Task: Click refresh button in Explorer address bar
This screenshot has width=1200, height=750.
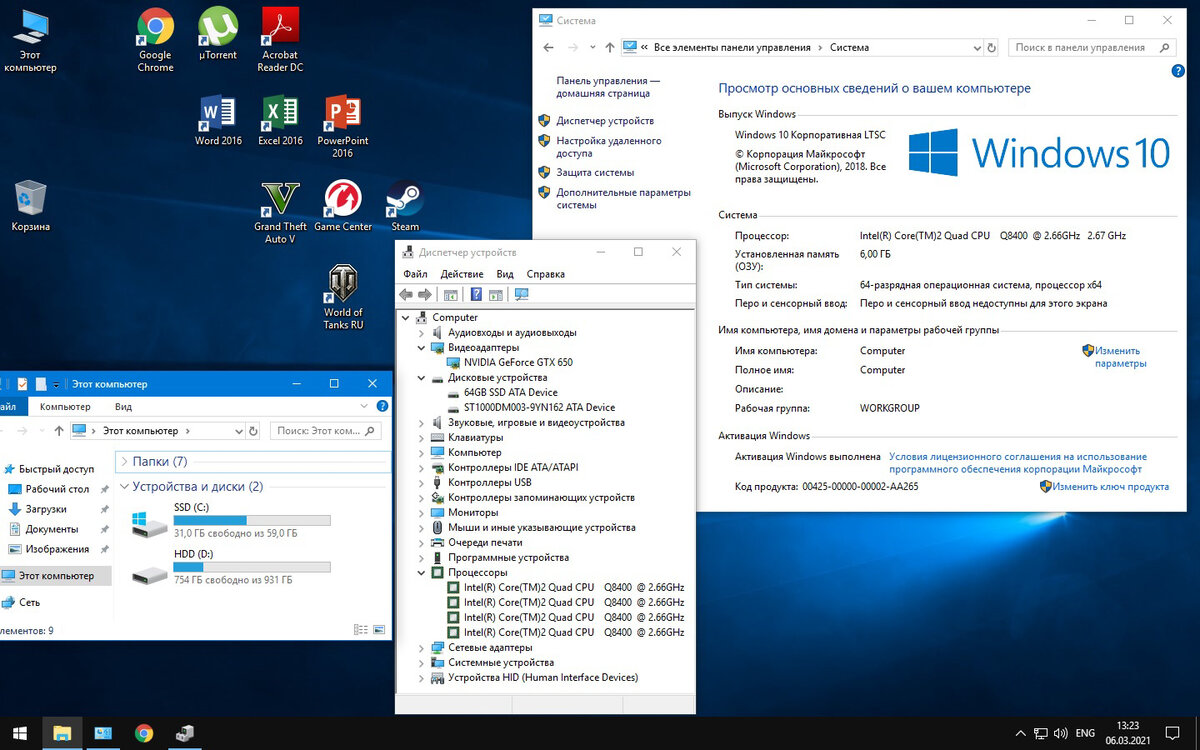Action: [253, 431]
